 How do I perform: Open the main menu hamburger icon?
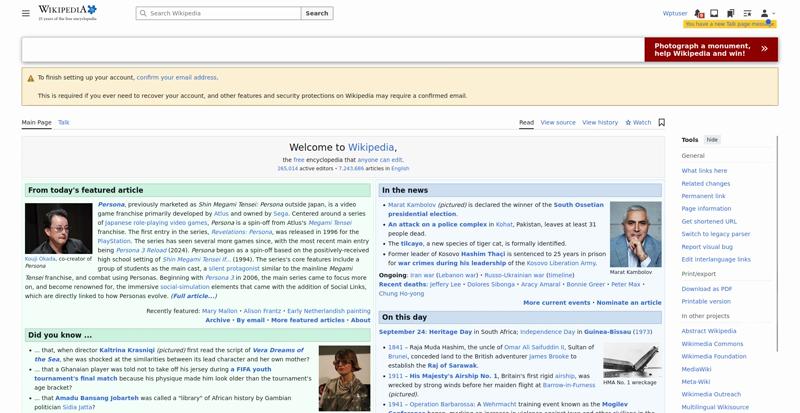pyautogui.click(x=26, y=13)
